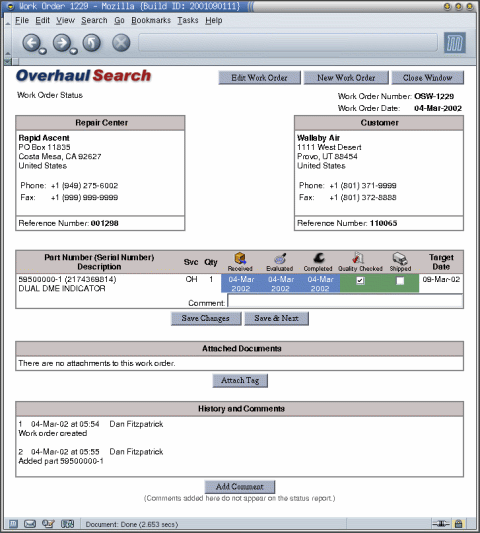480x533 pixels.
Task: Click the window menu icon in title bar
Action: tap(11, 6)
